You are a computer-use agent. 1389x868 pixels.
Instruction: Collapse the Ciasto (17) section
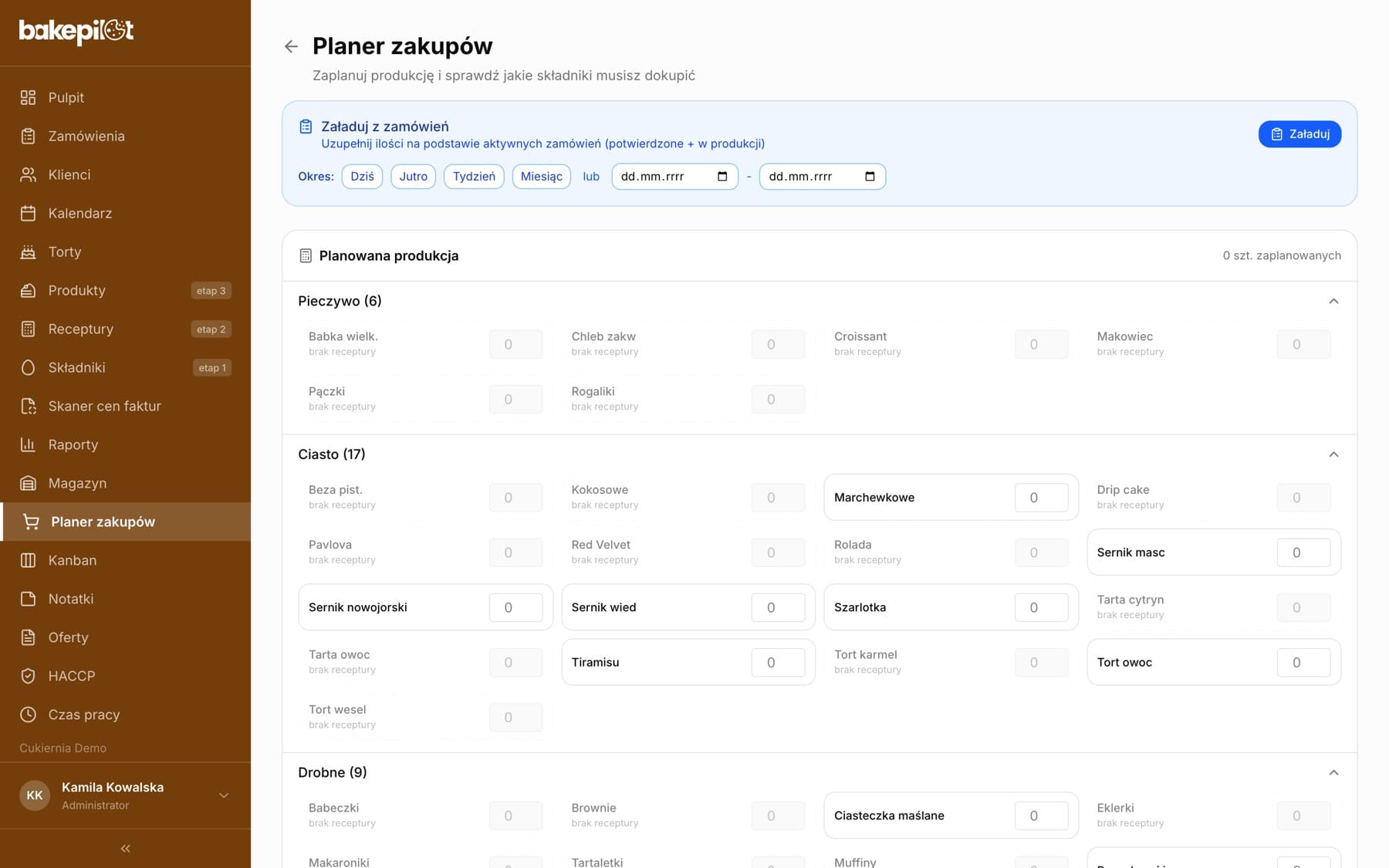(1333, 454)
